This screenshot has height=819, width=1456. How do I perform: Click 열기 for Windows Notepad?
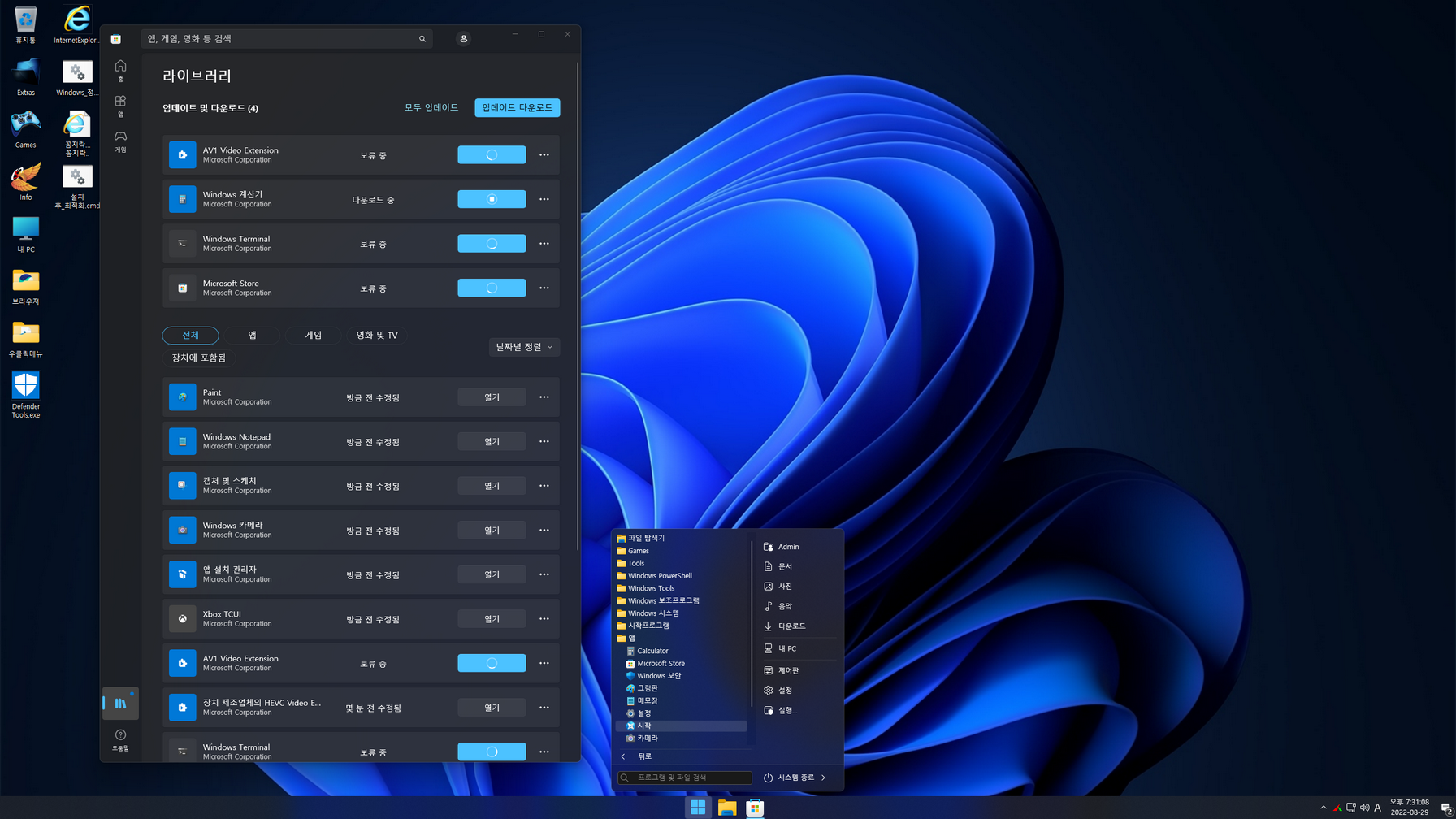tap(492, 441)
